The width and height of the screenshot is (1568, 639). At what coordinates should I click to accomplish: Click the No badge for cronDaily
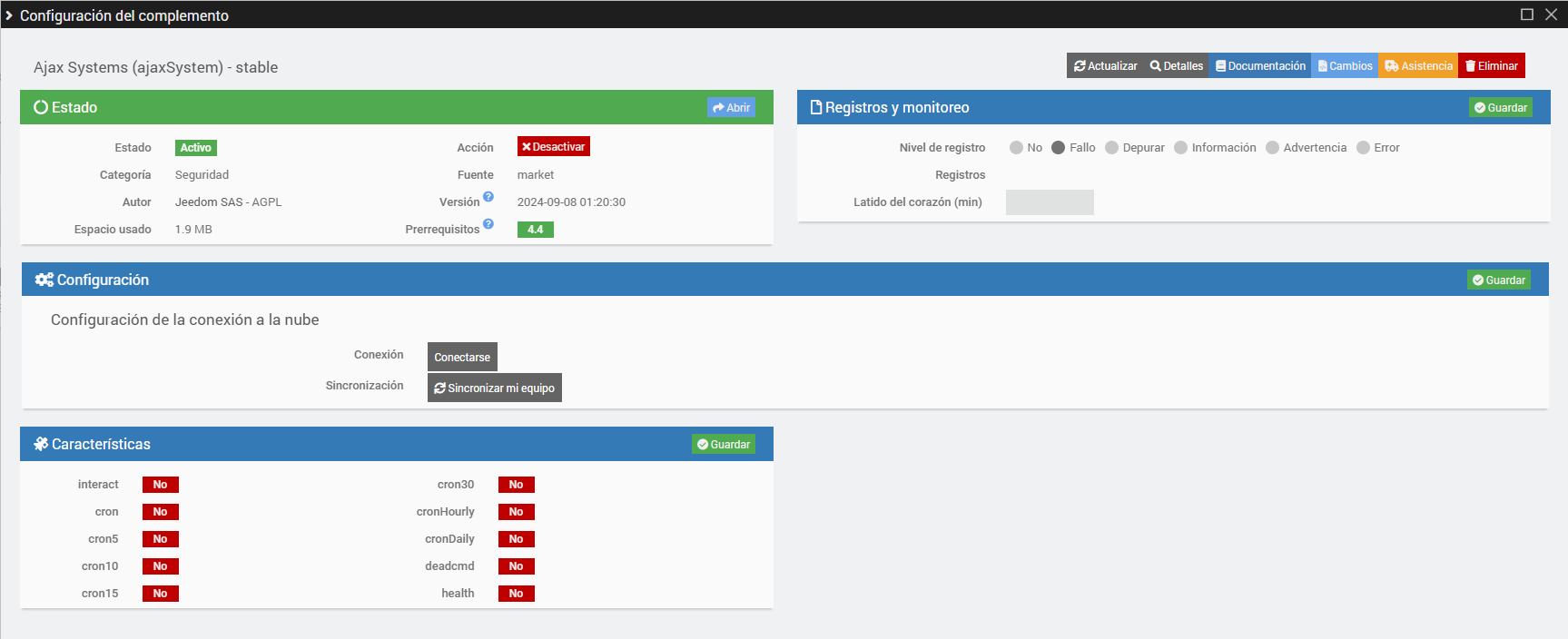click(517, 539)
